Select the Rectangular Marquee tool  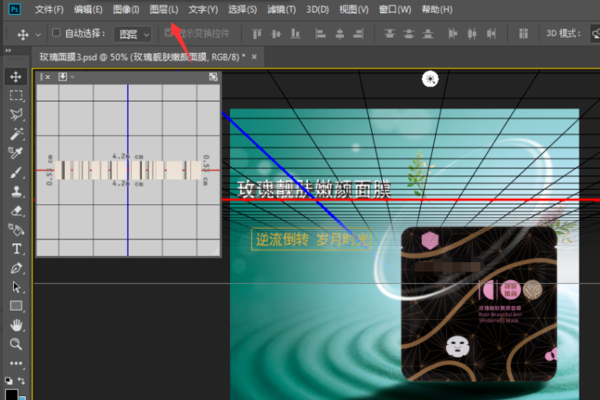point(16,95)
